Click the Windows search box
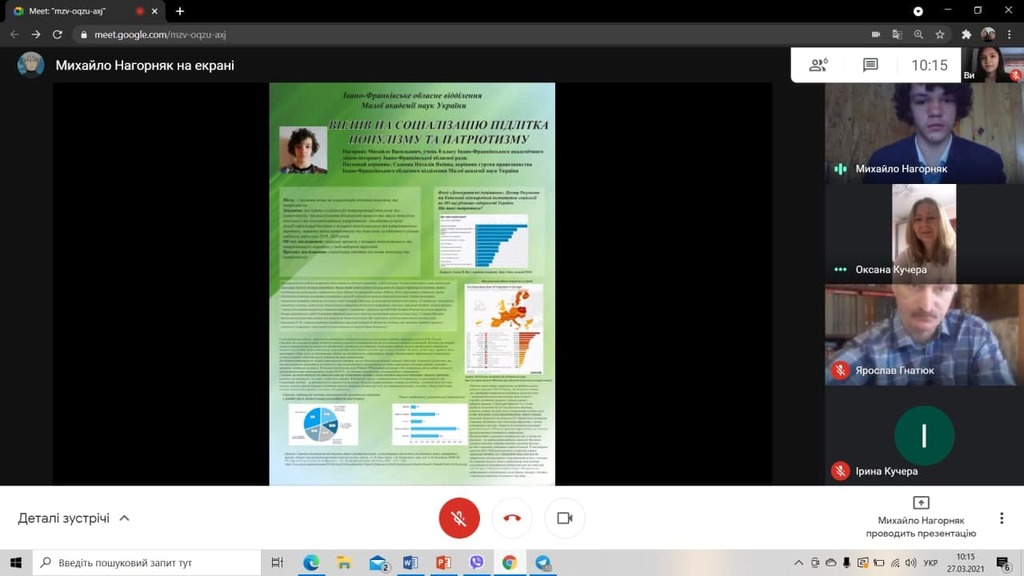The height and width of the screenshot is (576, 1024). point(148,563)
